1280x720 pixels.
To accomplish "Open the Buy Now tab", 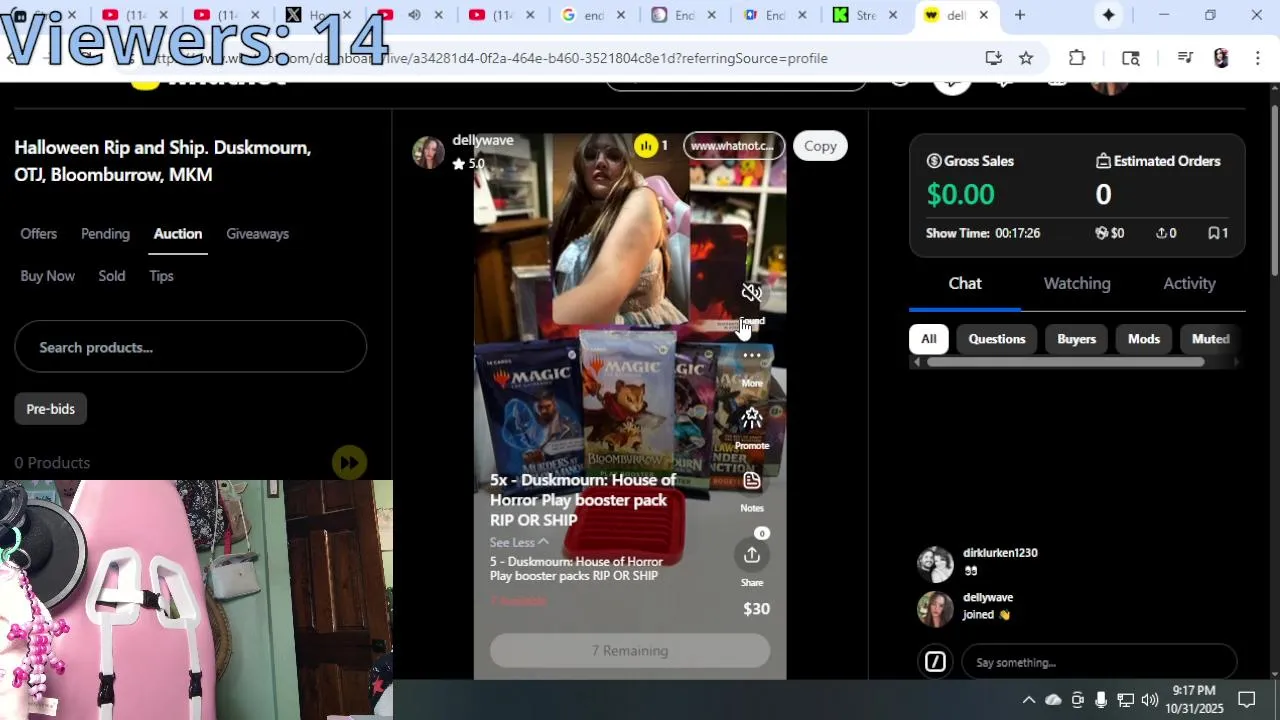I will 48,276.
